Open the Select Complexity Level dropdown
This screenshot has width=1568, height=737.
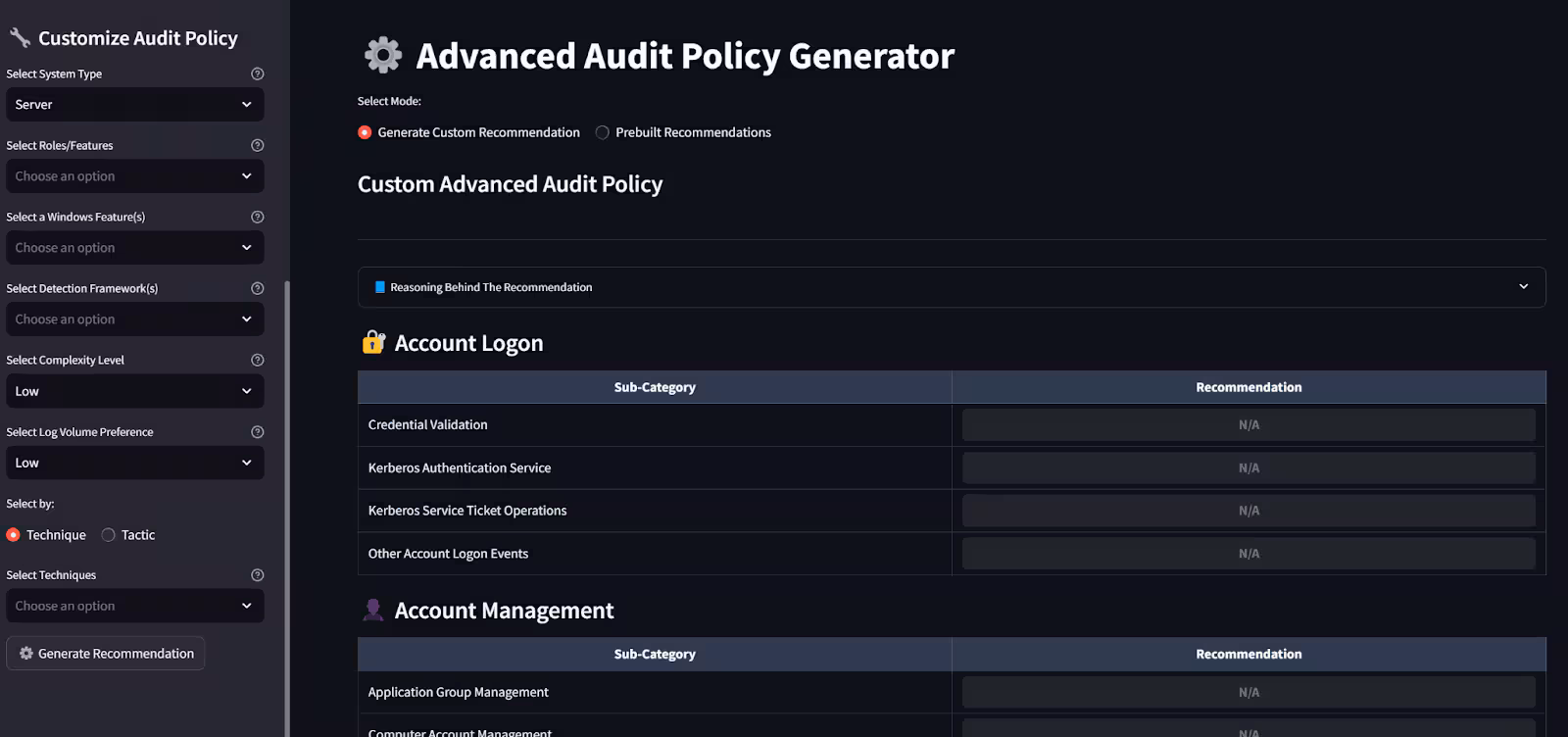tap(134, 391)
